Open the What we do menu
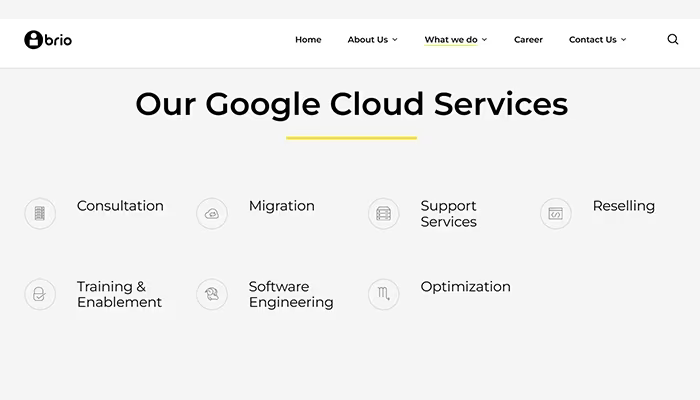This screenshot has width=700, height=400. [x=451, y=40]
